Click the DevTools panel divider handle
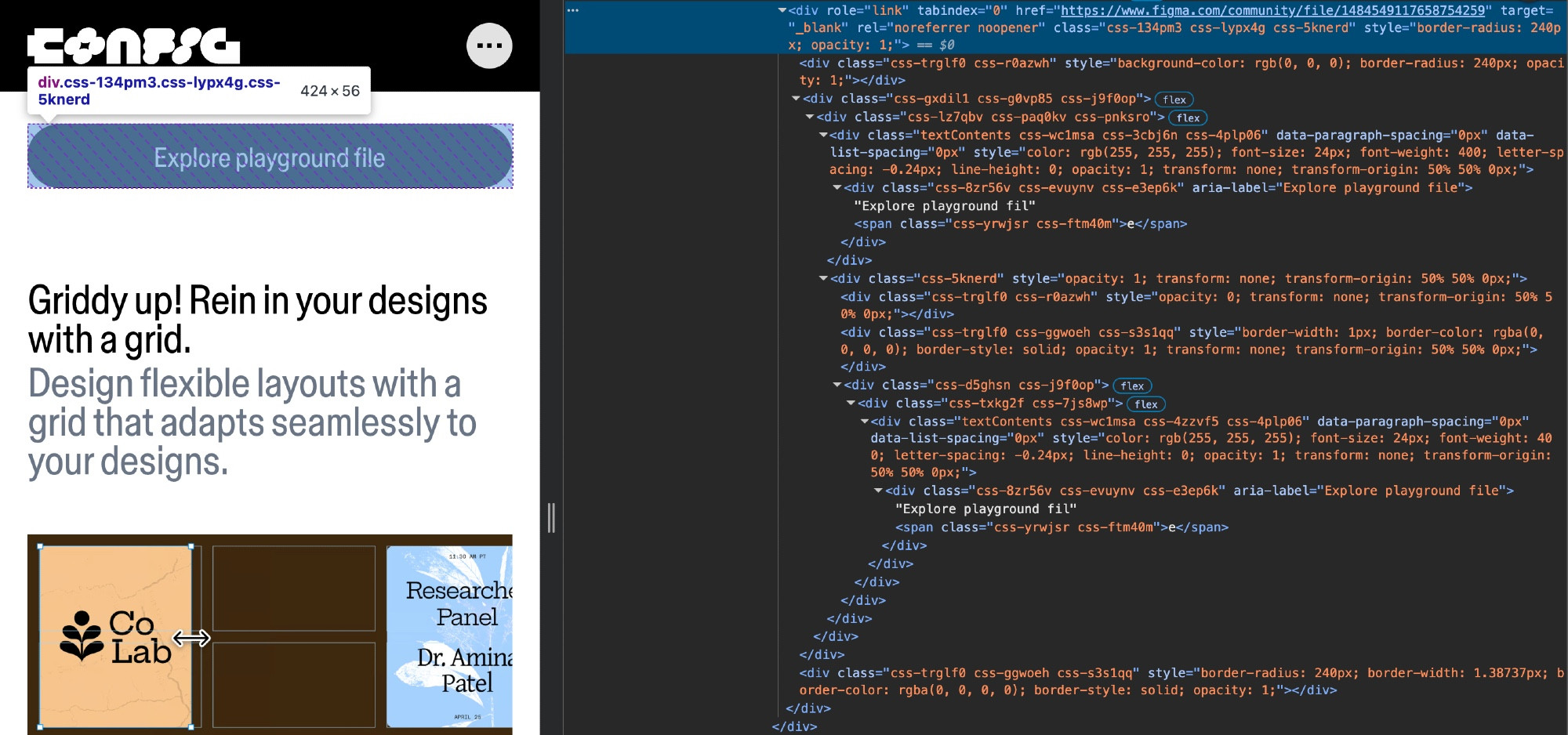This screenshot has width=1568, height=735. (x=551, y=518)
